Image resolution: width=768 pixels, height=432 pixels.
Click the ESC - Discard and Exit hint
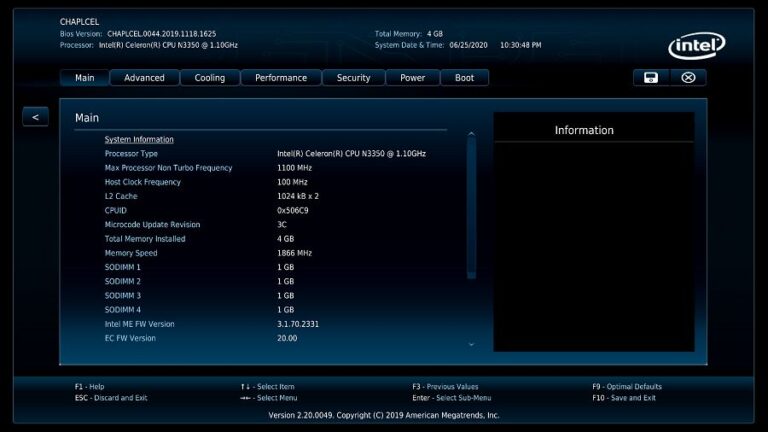tap(111, 398)
